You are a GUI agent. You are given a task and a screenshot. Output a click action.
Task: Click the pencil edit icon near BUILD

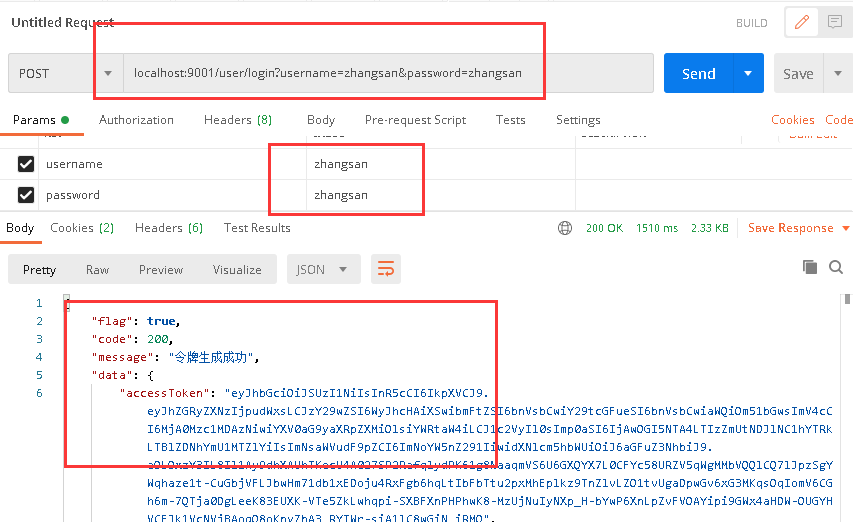[801, 22]
